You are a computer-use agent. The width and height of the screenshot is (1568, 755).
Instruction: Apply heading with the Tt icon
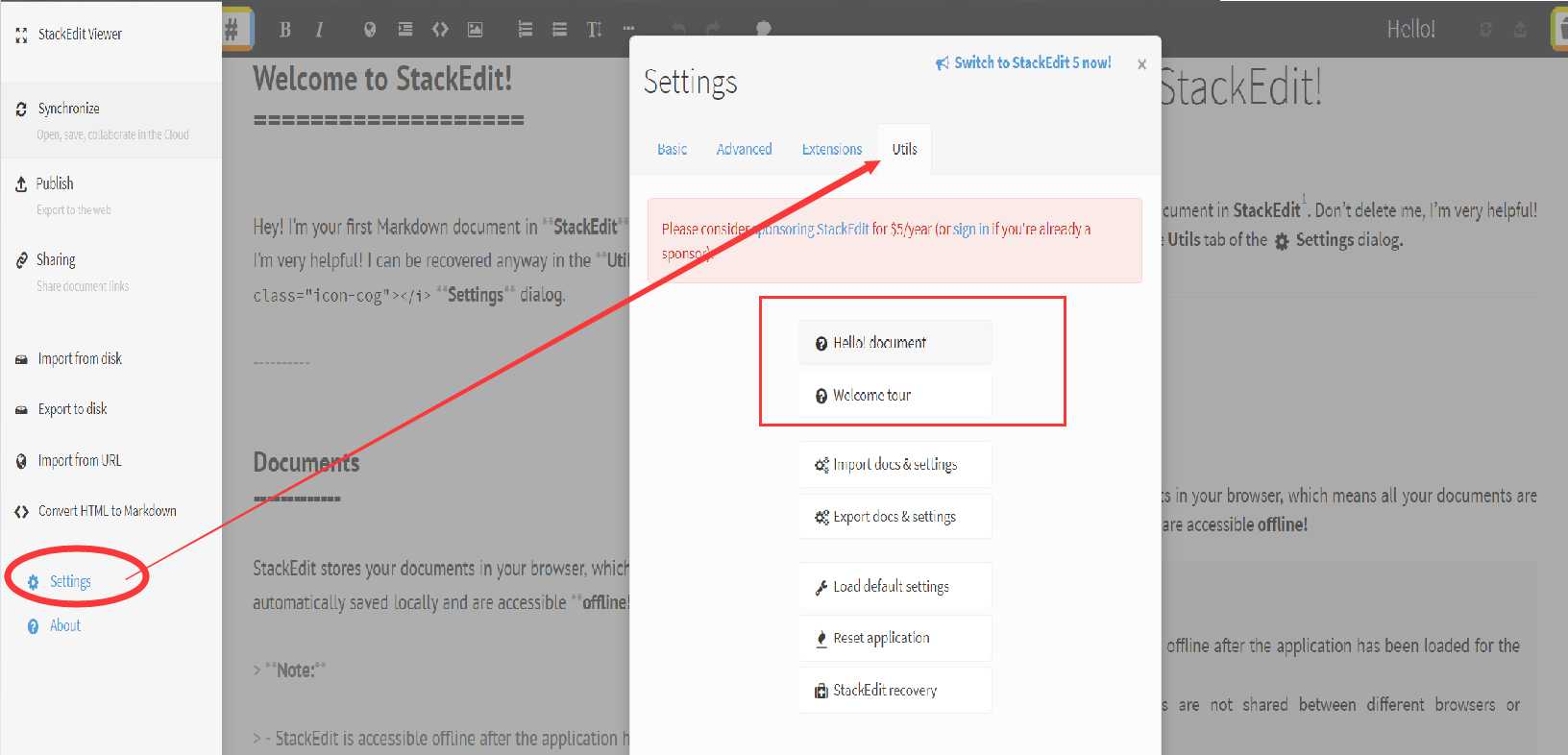[x=595, y=30]
